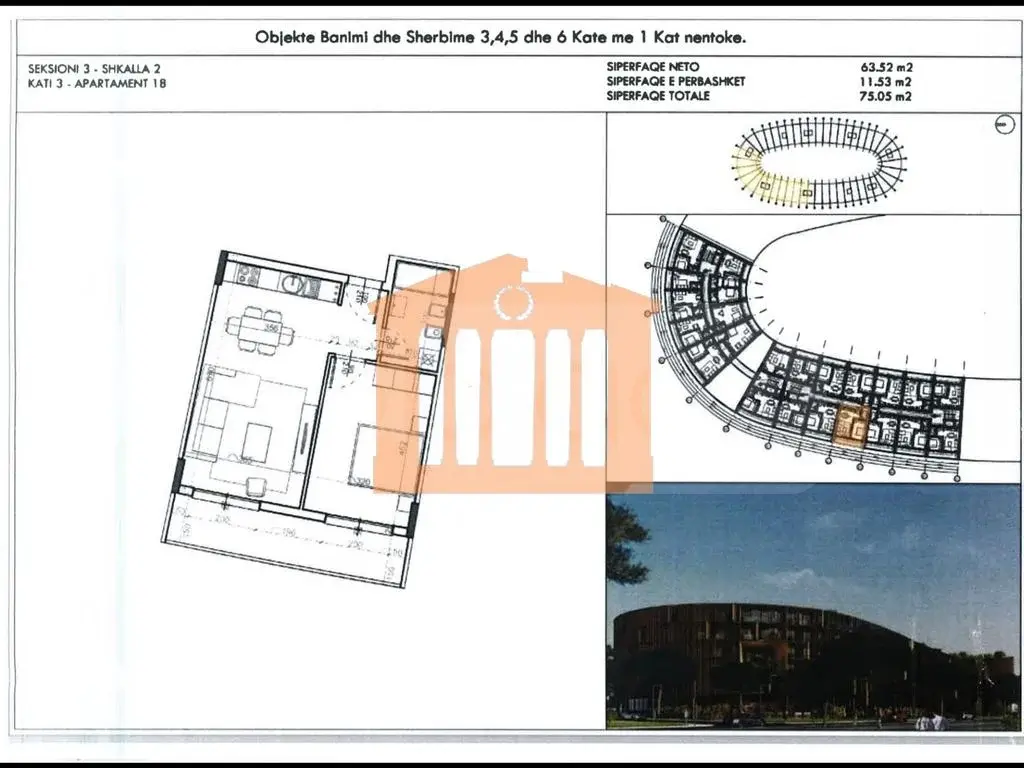Click the highlighted orange apartment in the section plan

tap(852, 426)
